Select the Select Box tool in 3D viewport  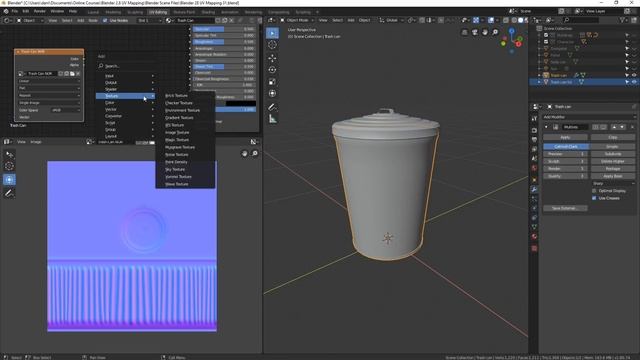click(272, 33)
